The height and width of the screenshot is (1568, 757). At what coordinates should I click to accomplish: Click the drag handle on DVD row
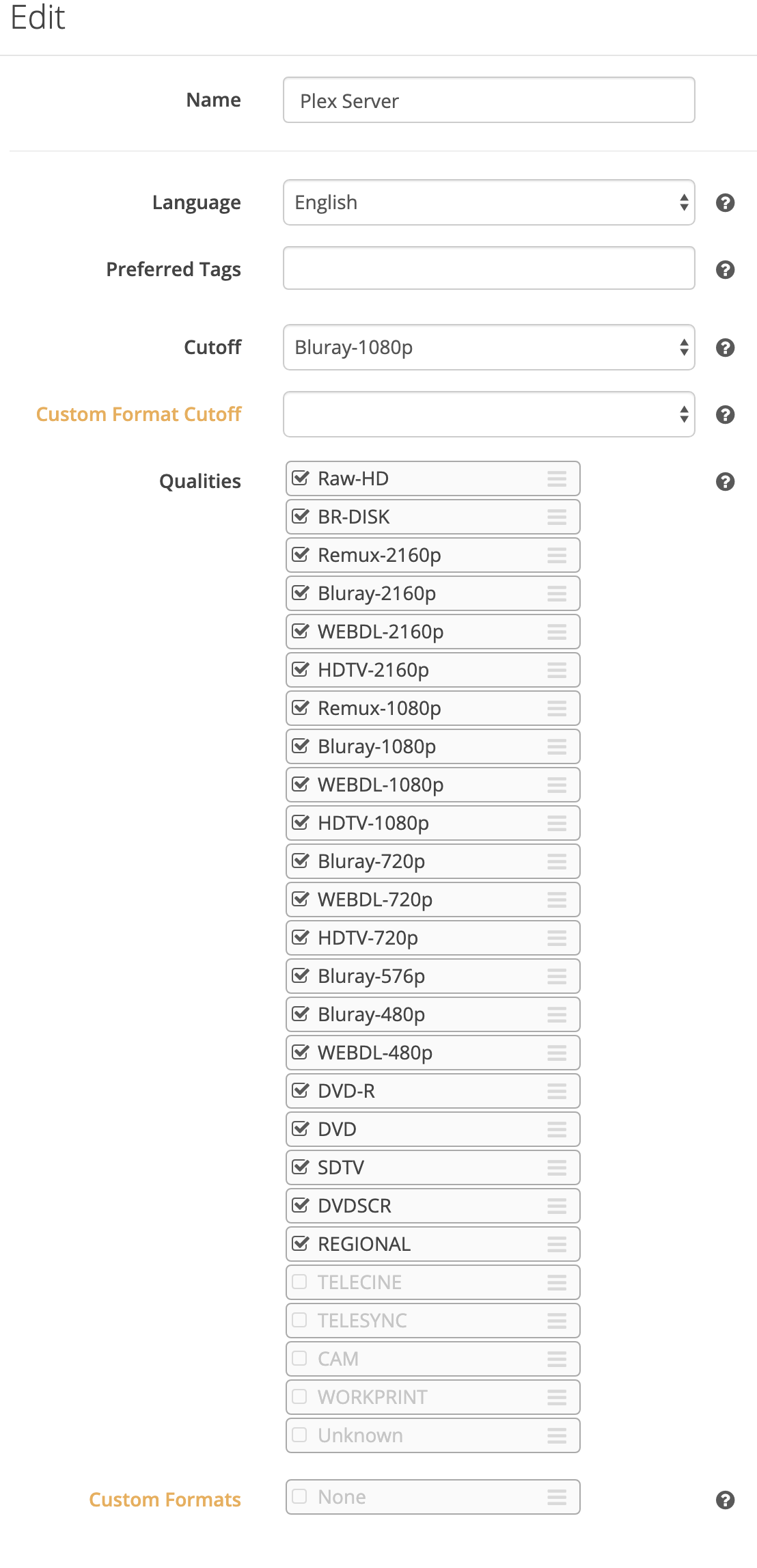pyautogui.click(x=556, y=1129)
